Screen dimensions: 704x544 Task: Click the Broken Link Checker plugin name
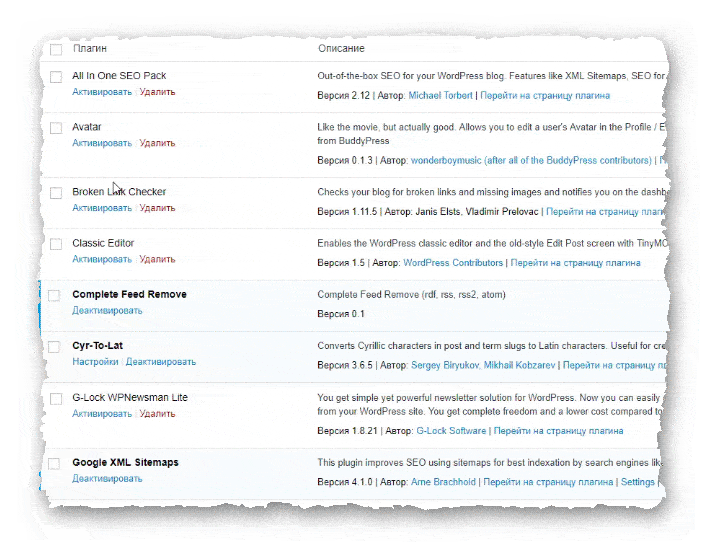(x=119, y=192)
